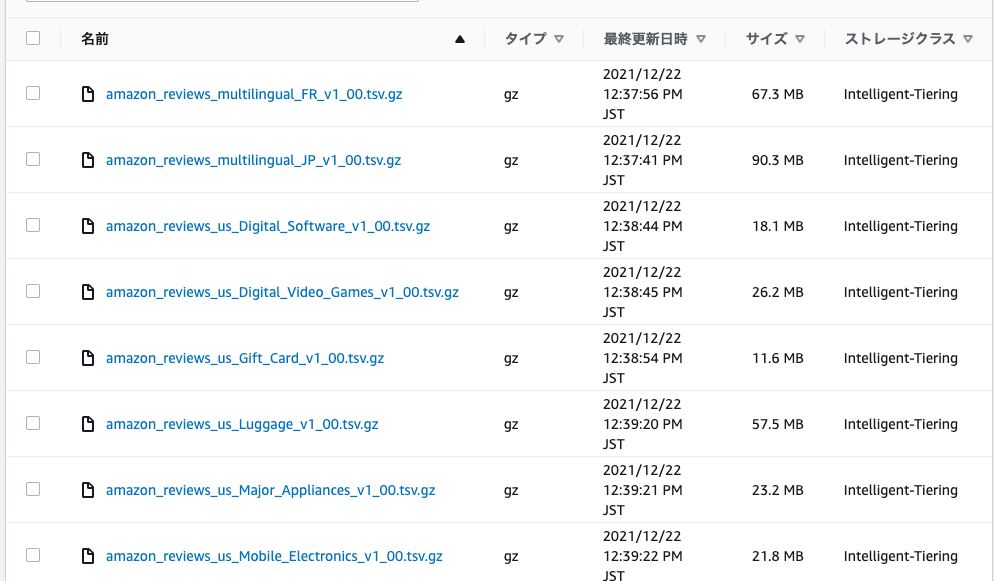Image resolution: width=994 pixels, height=581 pixels.
Task: Click the サイズ column header label
Action: click(x=766, y=39)
